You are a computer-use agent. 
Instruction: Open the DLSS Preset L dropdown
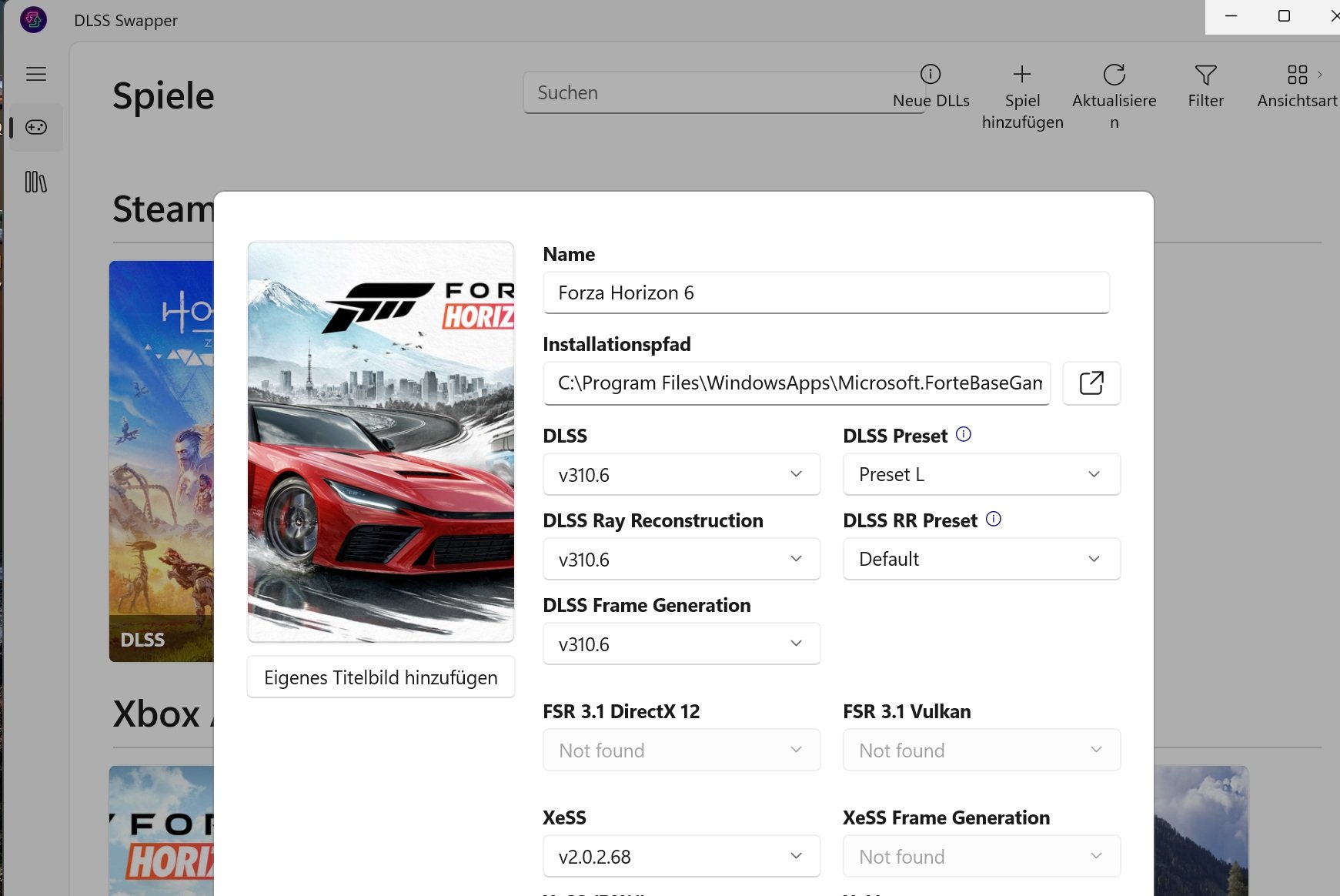point(982,474)
